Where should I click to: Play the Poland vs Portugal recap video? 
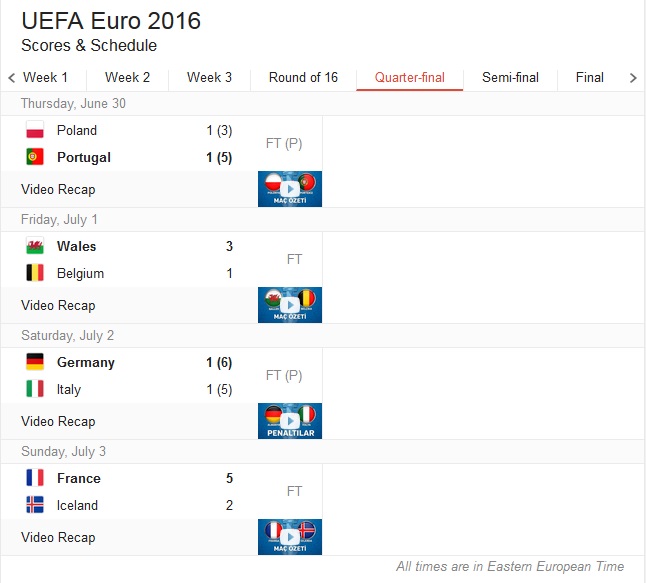pos(290,189)
